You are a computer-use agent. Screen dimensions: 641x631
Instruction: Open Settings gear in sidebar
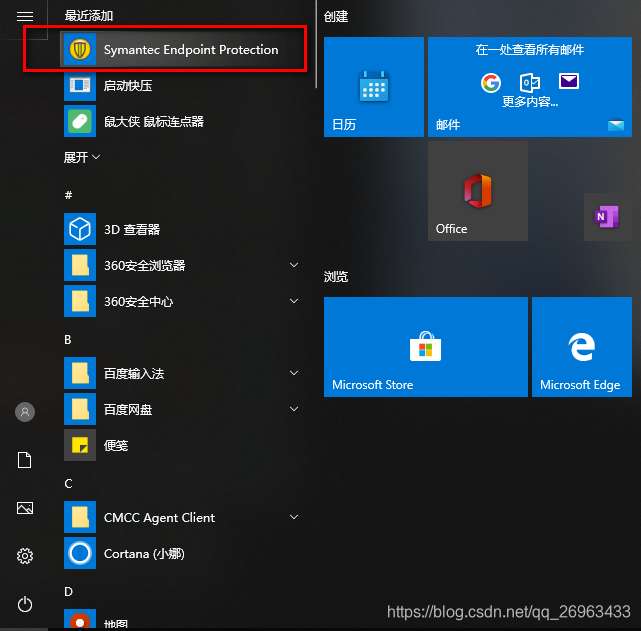(x=25, y=556)
